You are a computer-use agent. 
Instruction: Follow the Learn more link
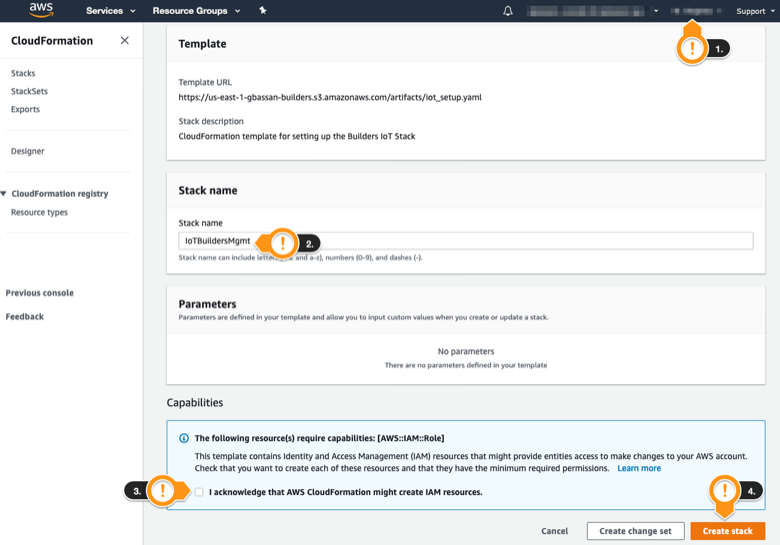tap(639, 468)
